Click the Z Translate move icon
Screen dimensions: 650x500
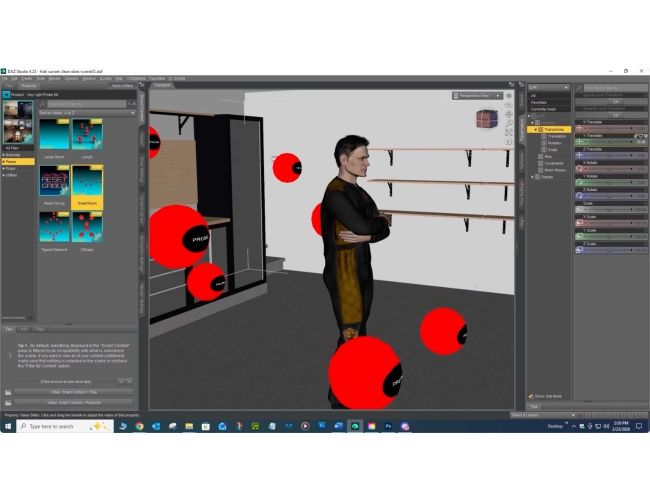pyautogui.click(x=579, y=155)
